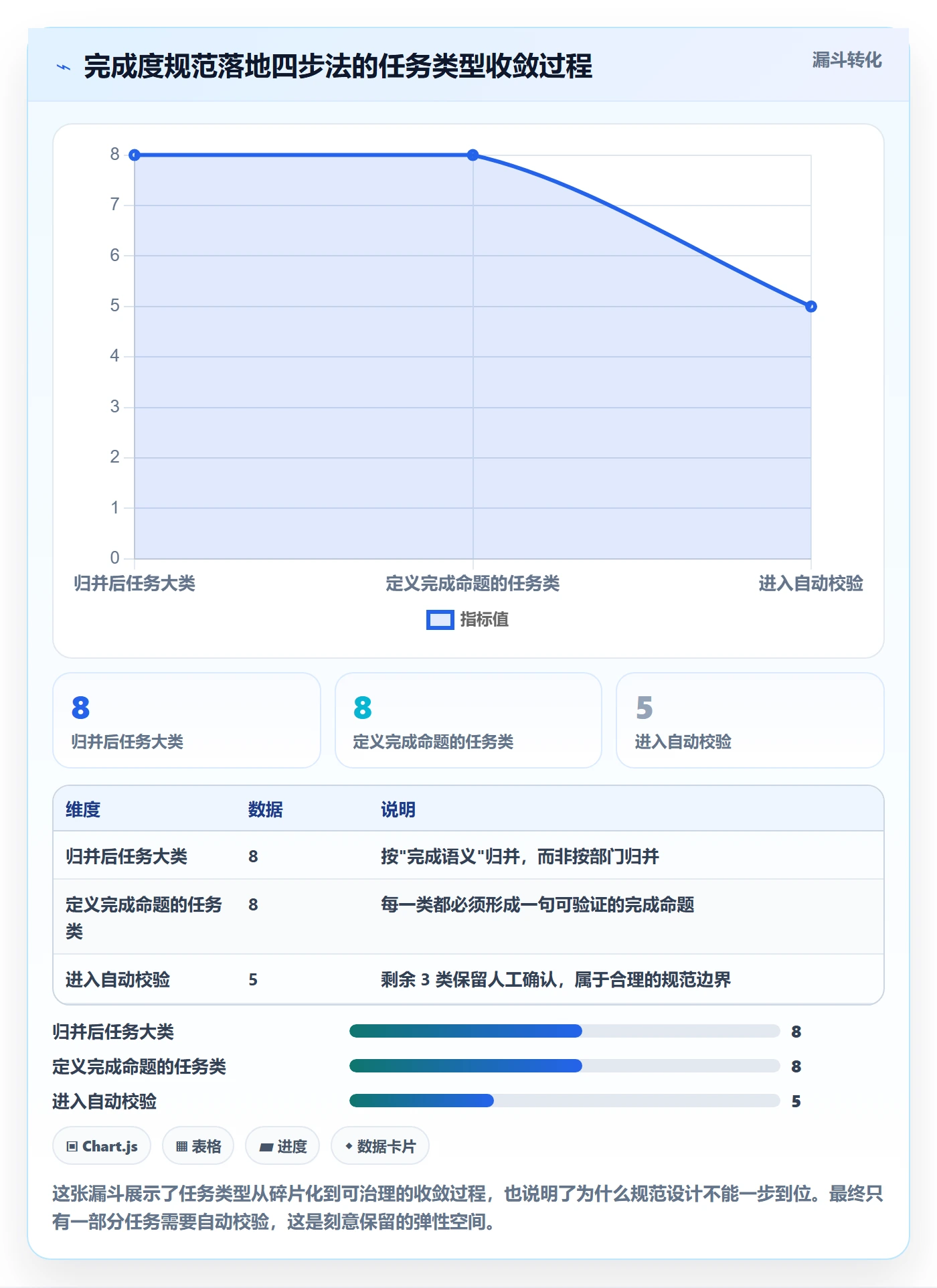
Task: Click the description starting 剩余 3 类保留人工确认
Action: (556, 979)
